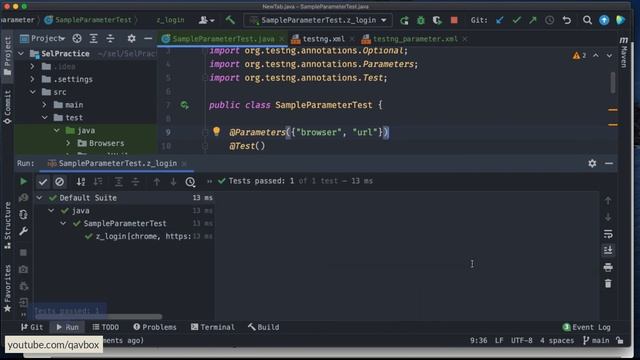The width and height of the screenshot is (640, 360).
Task: Collapse the SelPractice root folder
Action: point(21,53)
